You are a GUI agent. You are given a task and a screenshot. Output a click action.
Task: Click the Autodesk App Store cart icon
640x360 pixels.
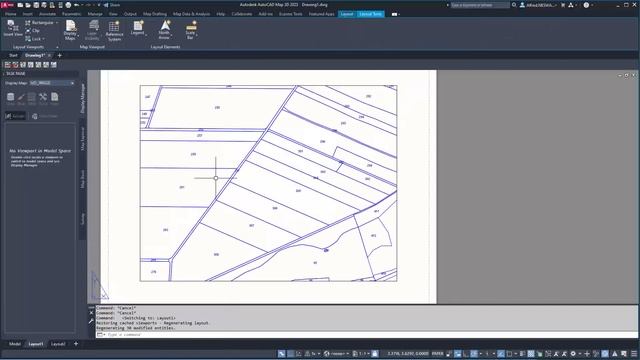pyautogui.click(x=563, y=5)
